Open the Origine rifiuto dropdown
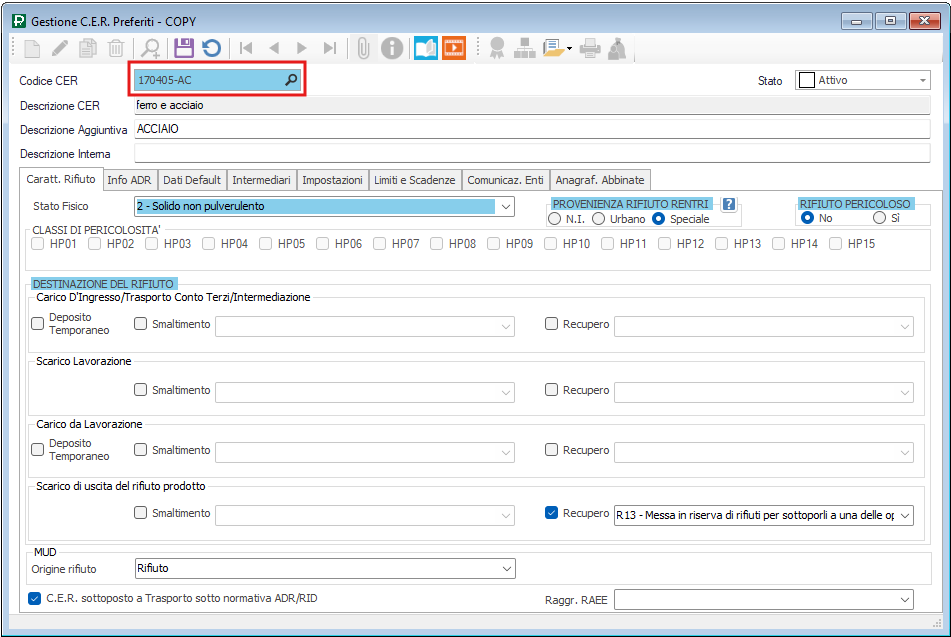The width and height of the screenshot is (951, 637). [x=505, y=568]
